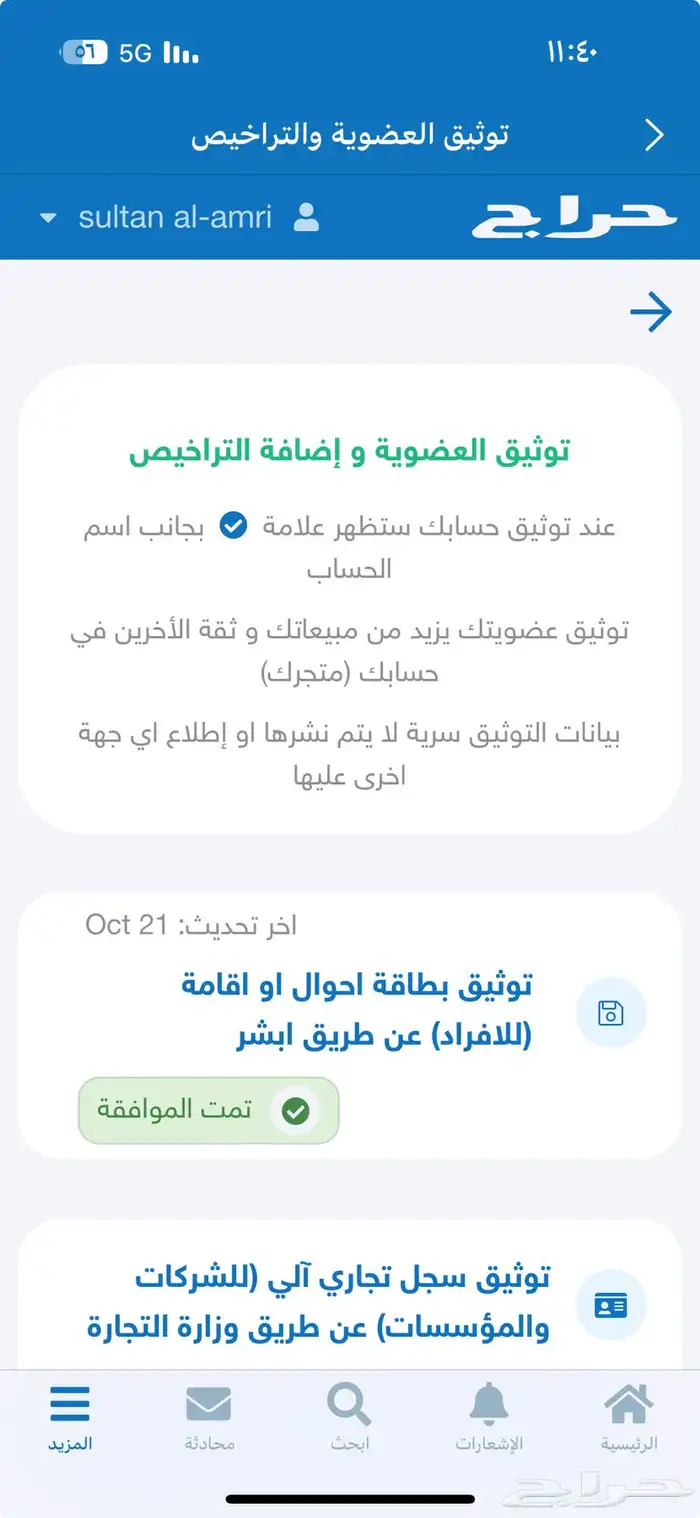Expand the sultan al-amri account dropdown arrow
The height and width of the screenshot is (1518, 700).
click(48, 218)
